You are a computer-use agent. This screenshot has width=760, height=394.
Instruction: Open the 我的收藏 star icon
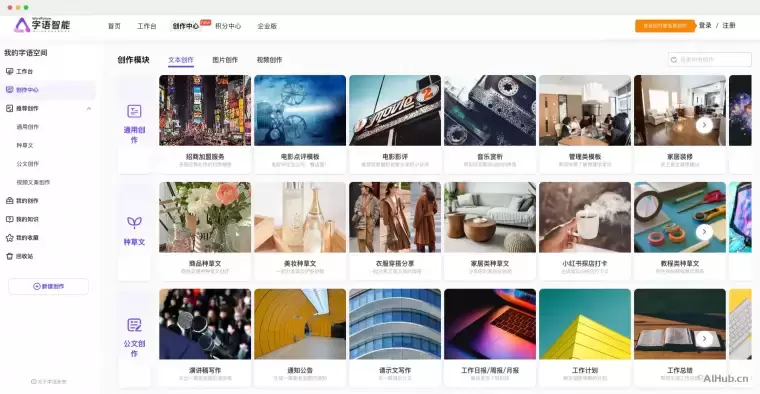coord(9,237)
